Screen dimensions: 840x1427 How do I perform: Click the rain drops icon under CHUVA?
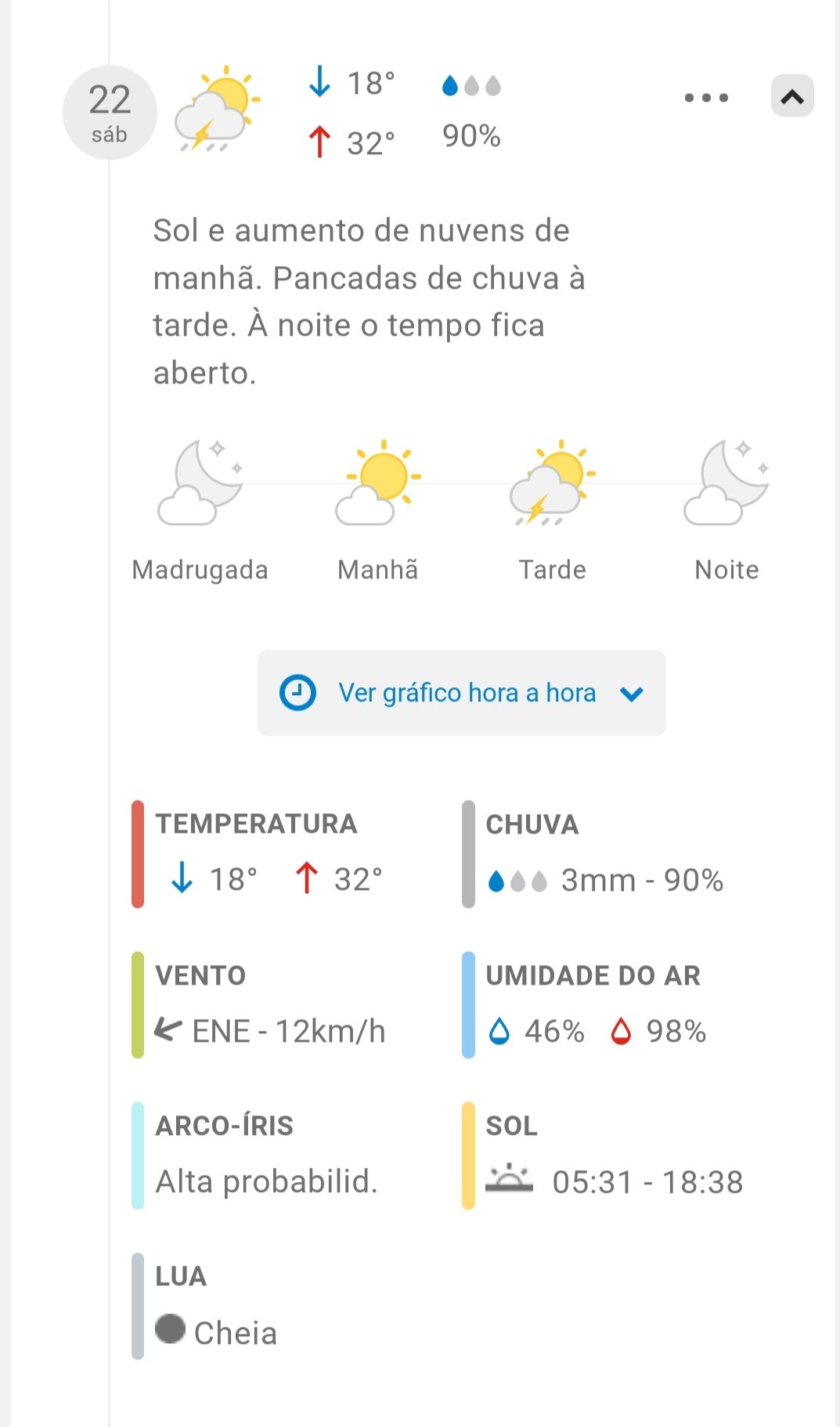[517, 881]
